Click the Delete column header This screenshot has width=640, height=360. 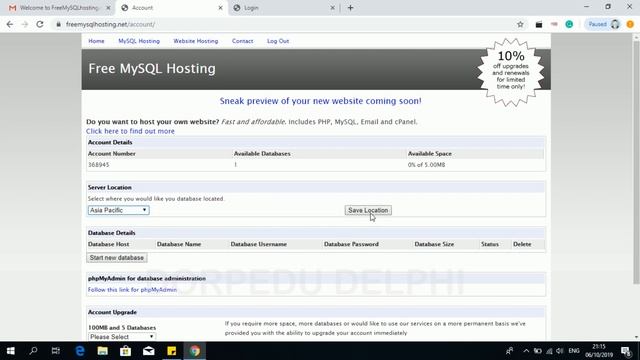(522, 244)
